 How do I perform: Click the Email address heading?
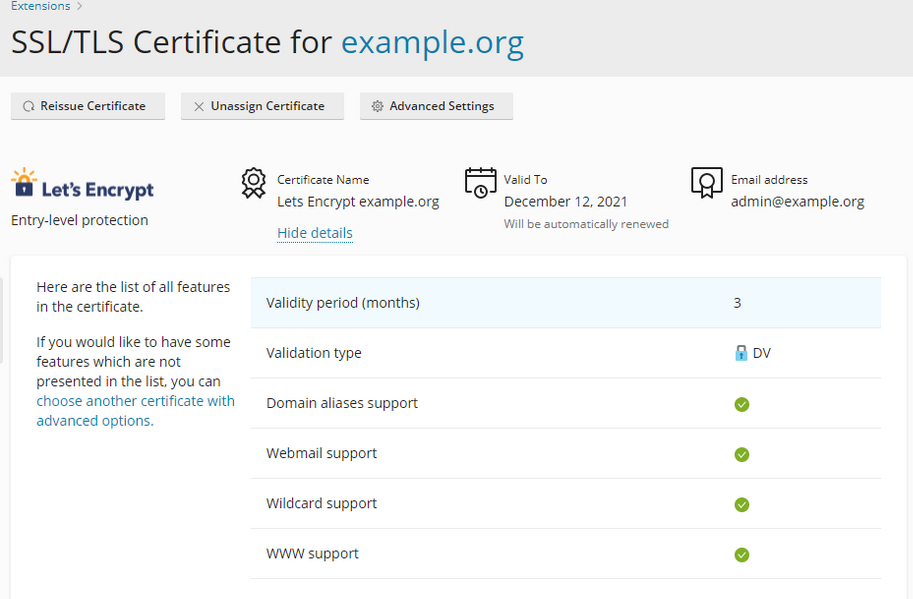pyautogui.click(x=769, y=180)
